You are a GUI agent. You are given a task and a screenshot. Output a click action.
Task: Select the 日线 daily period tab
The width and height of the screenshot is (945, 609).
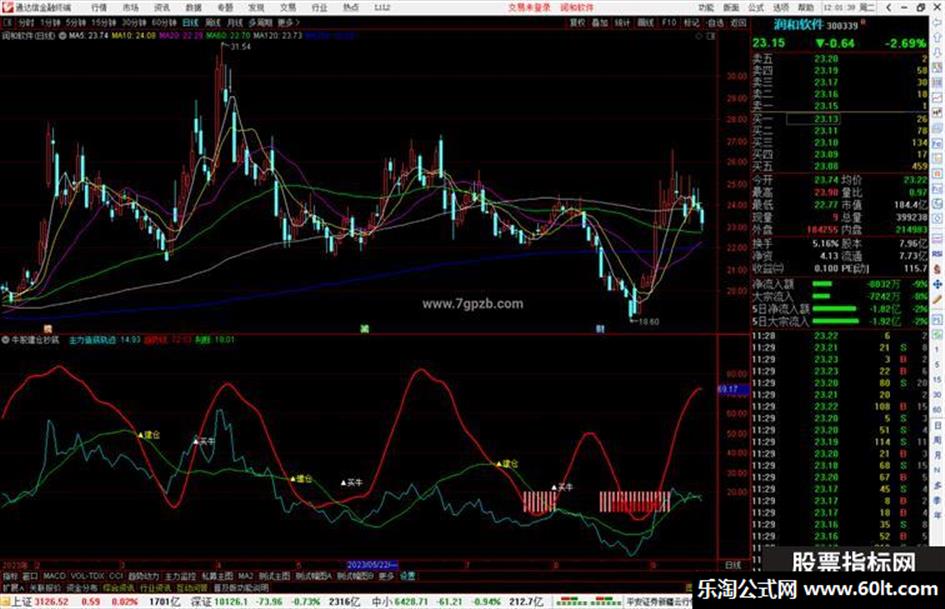click(x=190, y=22)
